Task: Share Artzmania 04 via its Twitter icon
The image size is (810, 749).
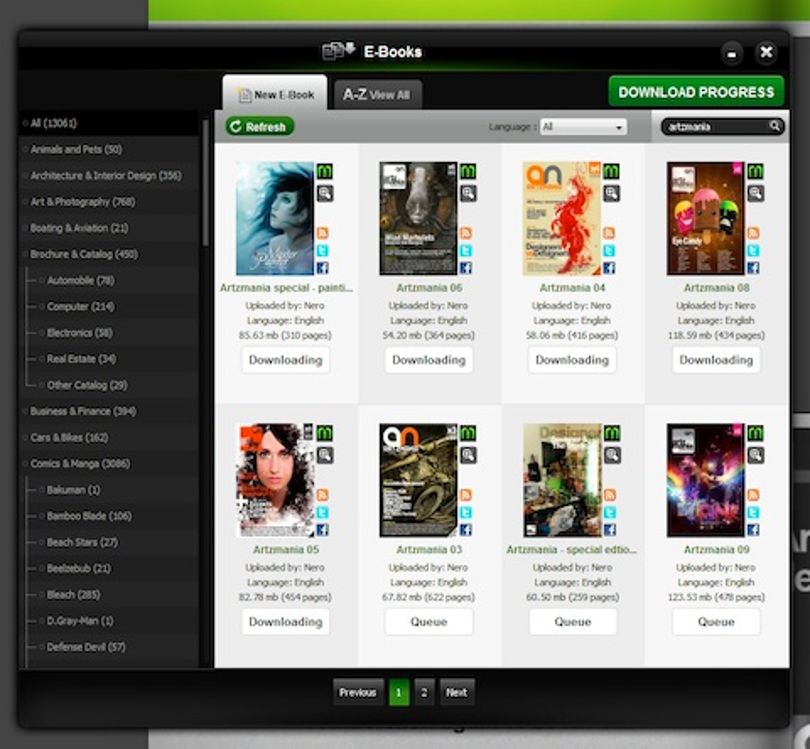Action: pos(609,251)
